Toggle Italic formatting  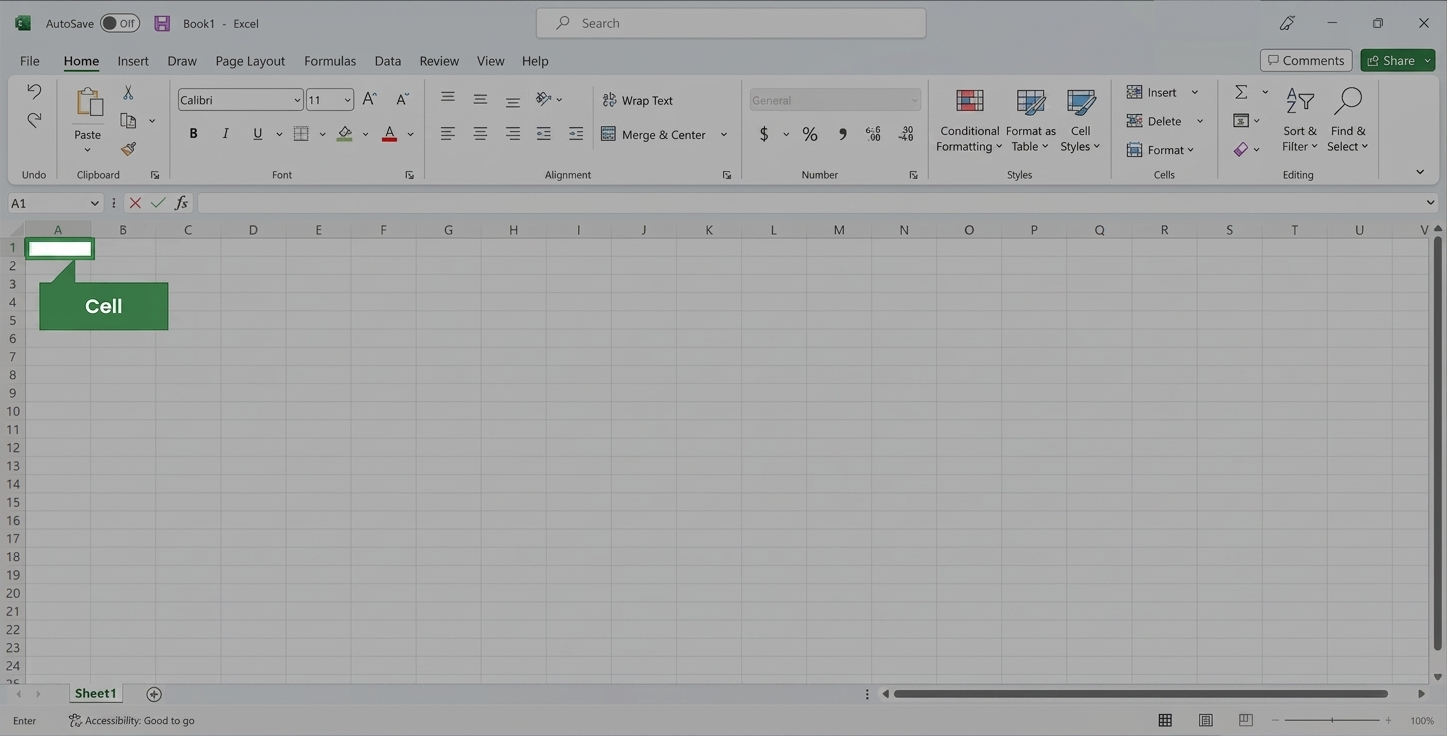[x=226, y=134]
